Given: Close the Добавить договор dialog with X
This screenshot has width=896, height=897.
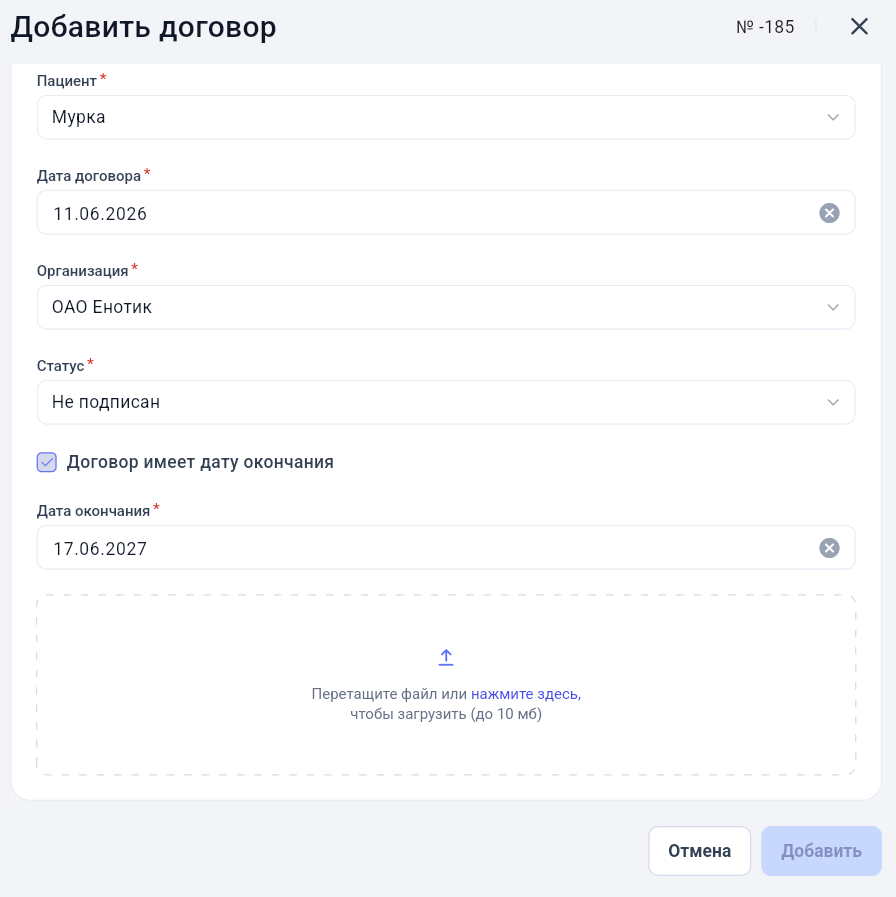Looking at the screenshot, I should (859, 26).
